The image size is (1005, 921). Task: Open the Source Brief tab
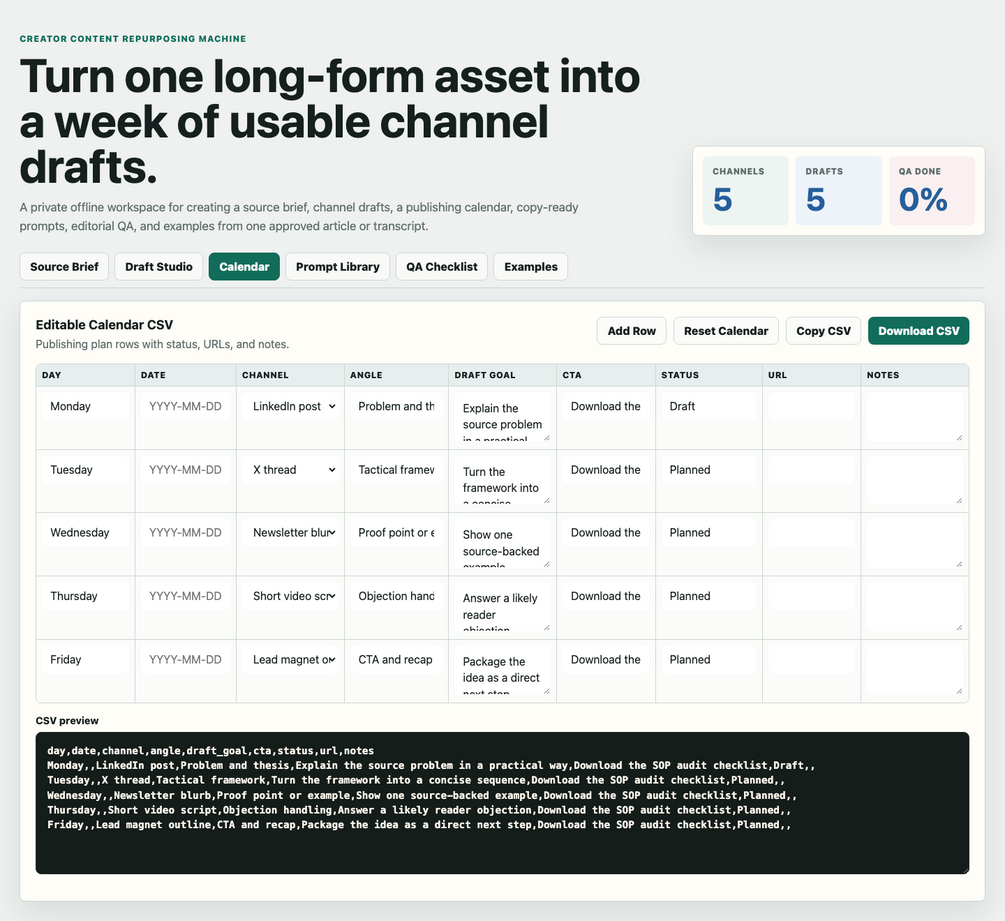[x=64, y=267]
